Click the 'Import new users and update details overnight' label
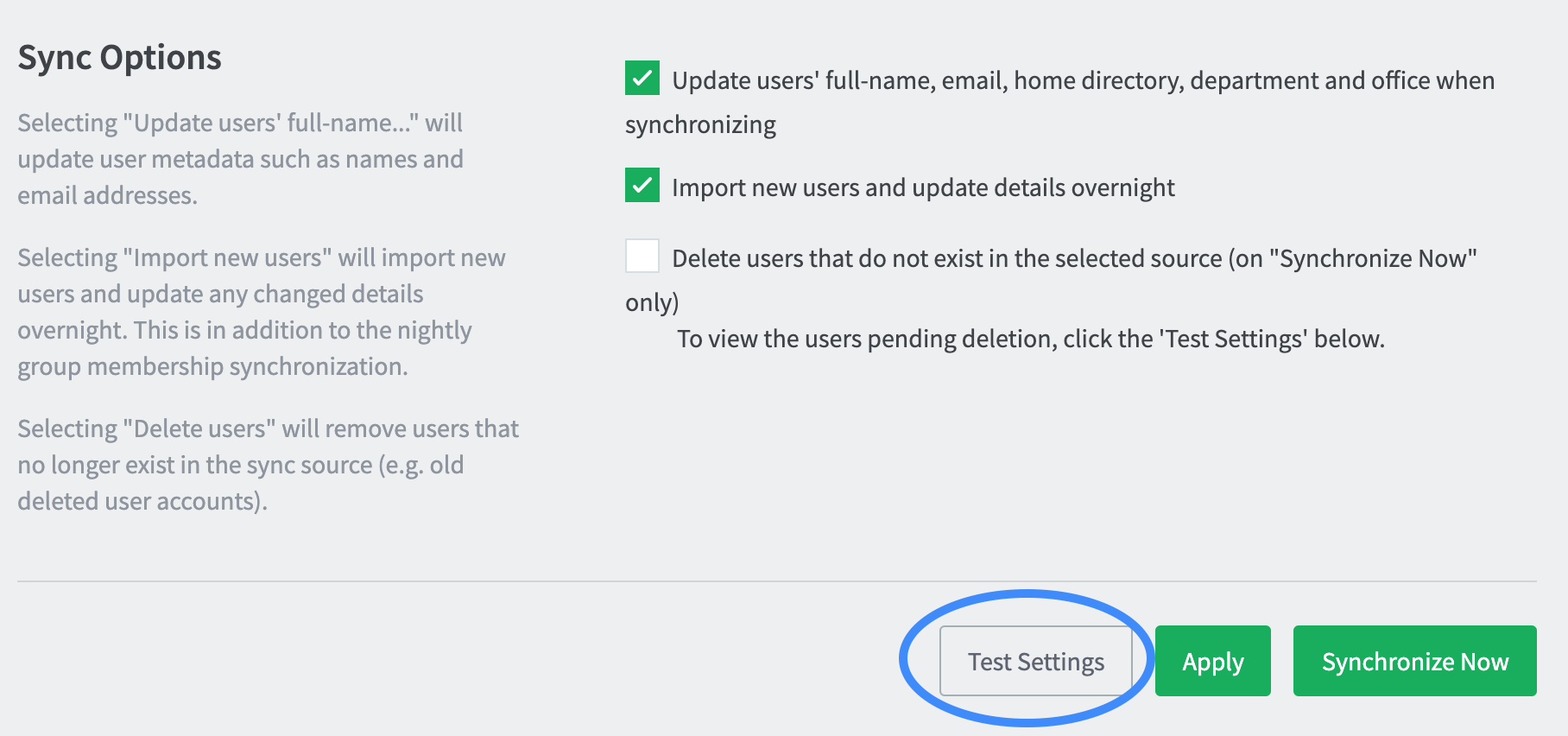 [x=923, y=187]
